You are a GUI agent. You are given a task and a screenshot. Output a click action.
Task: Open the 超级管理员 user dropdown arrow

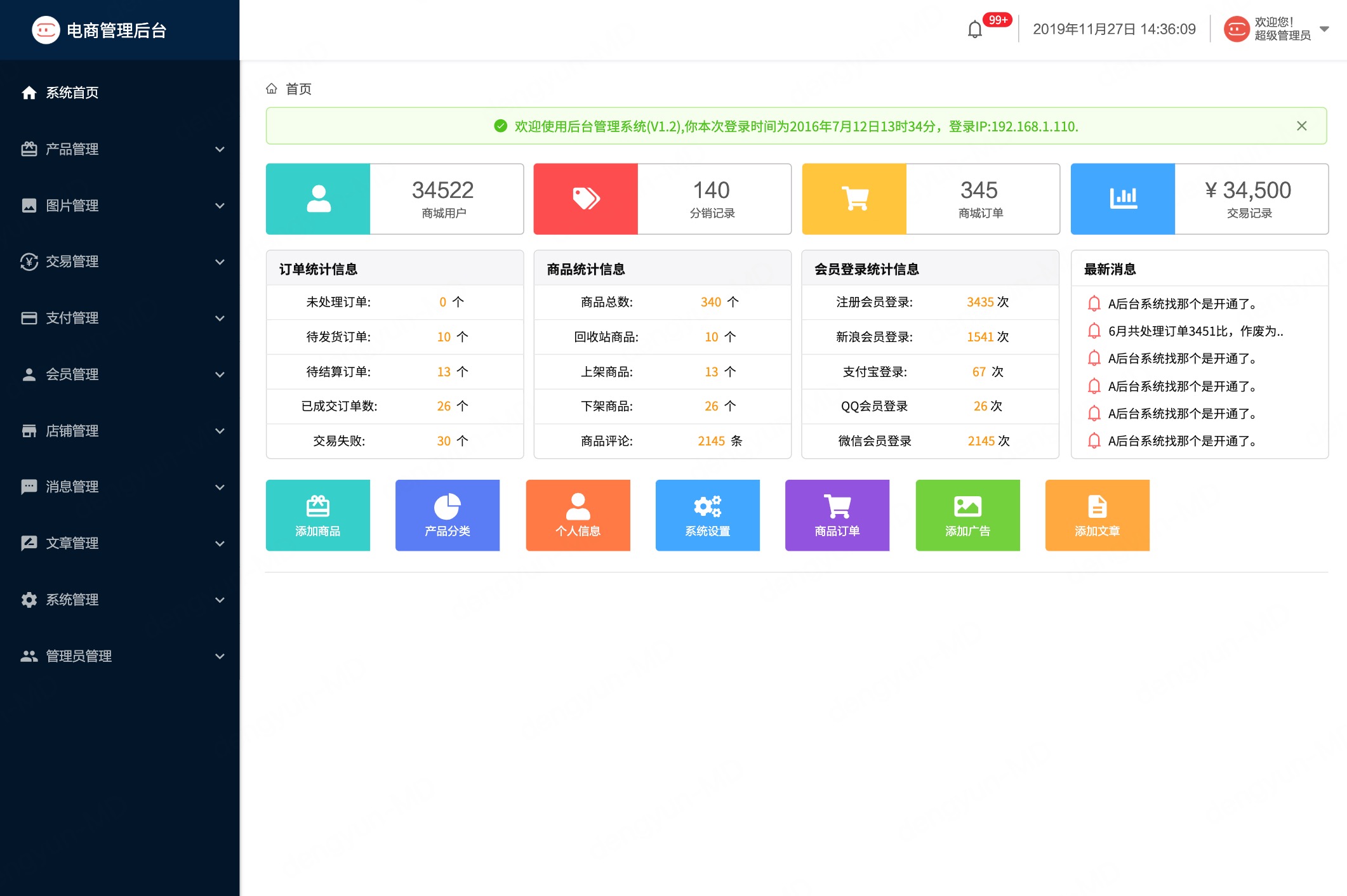tap(1324, 29)
